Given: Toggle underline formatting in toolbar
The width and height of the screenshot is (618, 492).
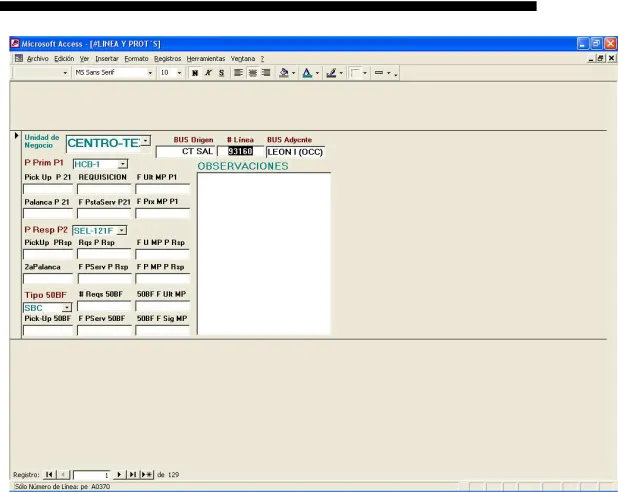Looking at the screenshot, I should click(222, 73).
